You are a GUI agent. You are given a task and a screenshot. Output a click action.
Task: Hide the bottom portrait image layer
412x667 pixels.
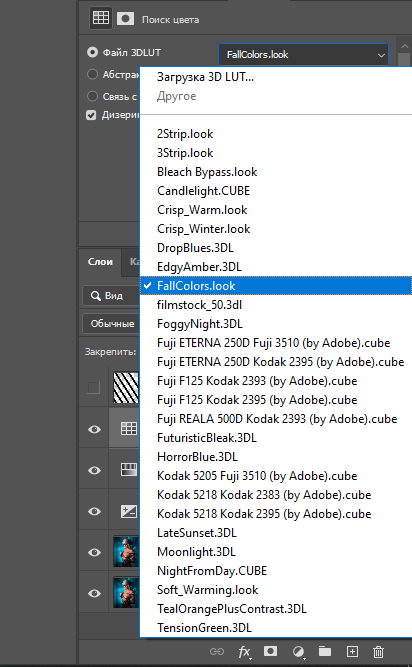point(94,593)
